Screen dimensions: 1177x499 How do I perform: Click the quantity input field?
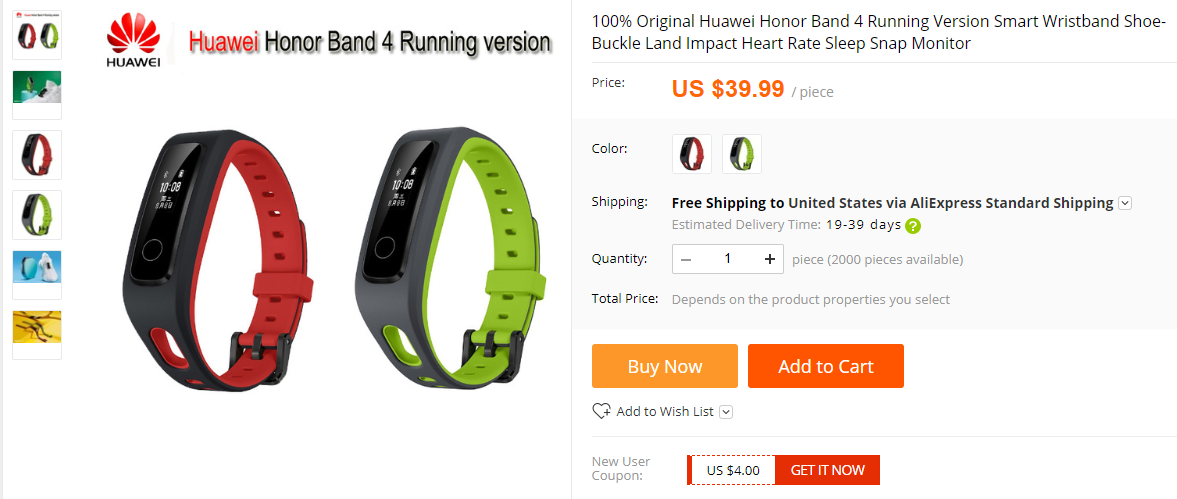coord(727,259)
